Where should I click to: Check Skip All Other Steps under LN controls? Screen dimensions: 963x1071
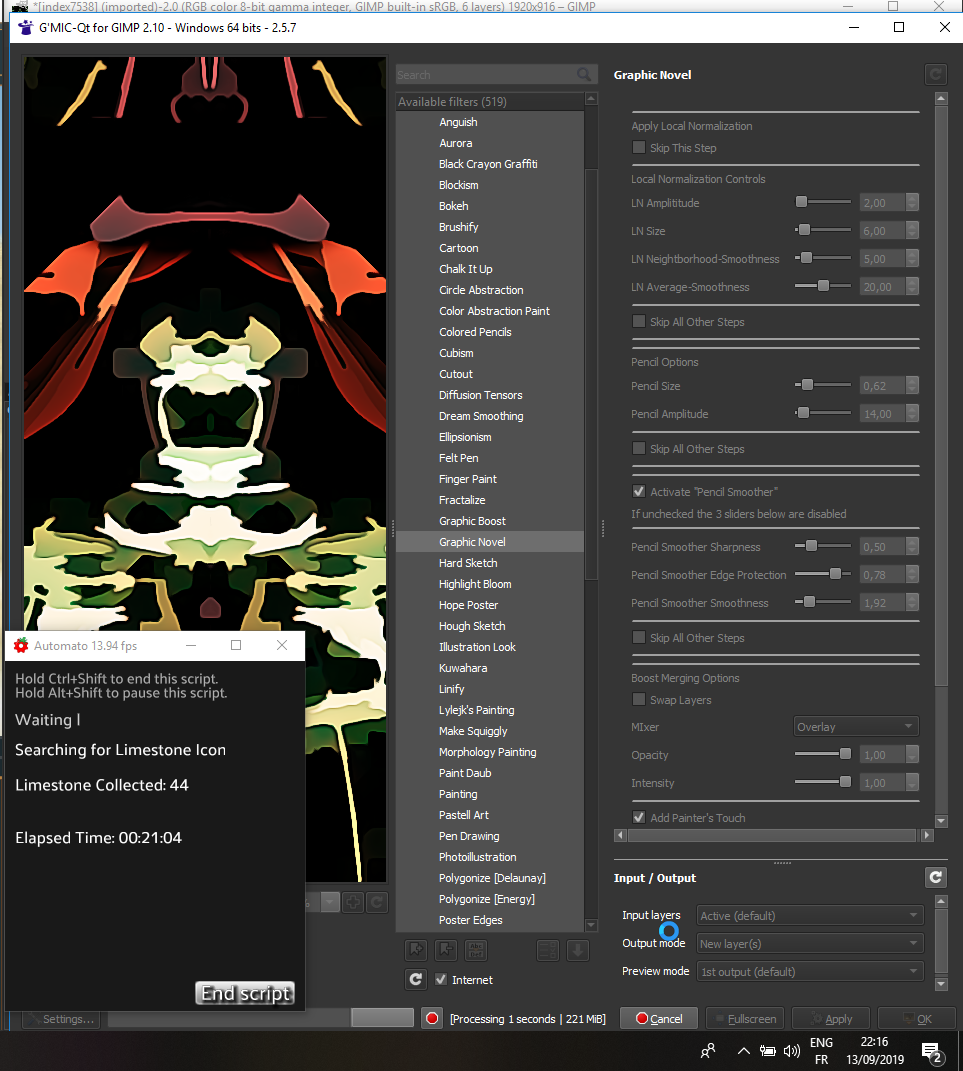pos(639,321)
